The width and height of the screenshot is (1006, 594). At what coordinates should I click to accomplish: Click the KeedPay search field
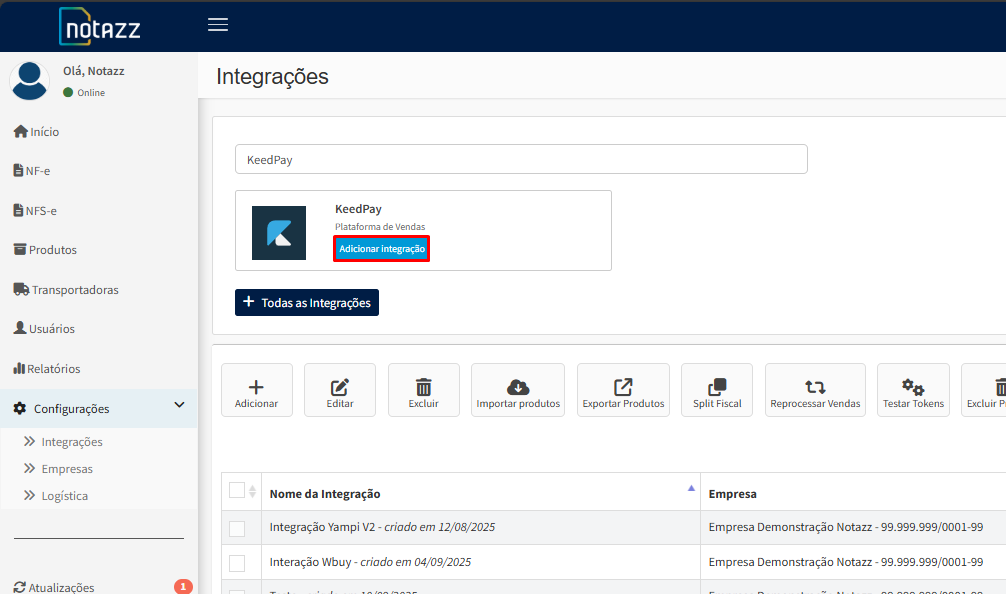(521, 160)
